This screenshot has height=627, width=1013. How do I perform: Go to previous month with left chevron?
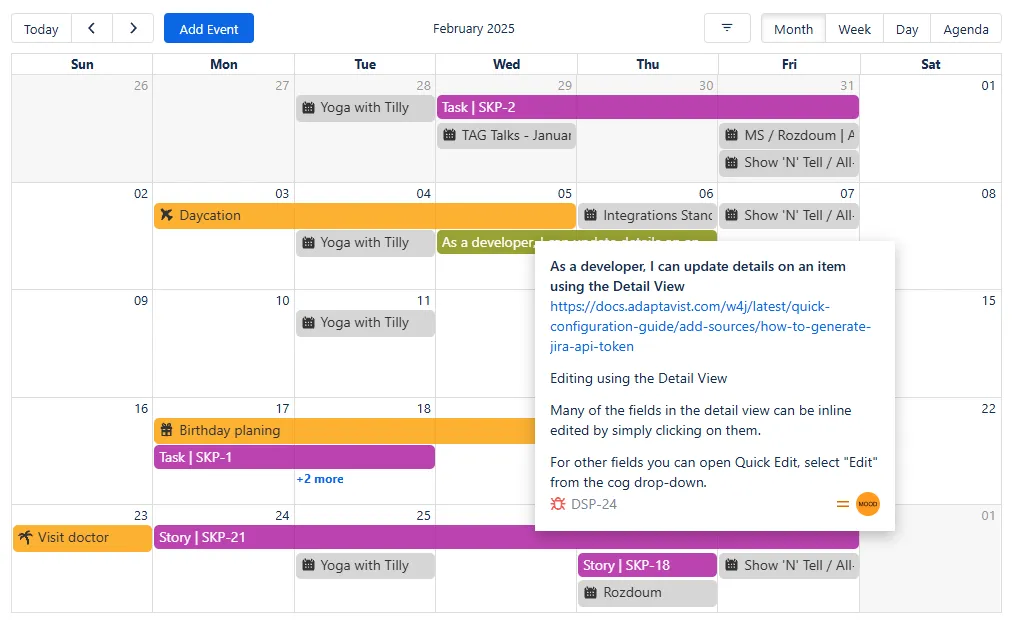click(x=92, y=28)
